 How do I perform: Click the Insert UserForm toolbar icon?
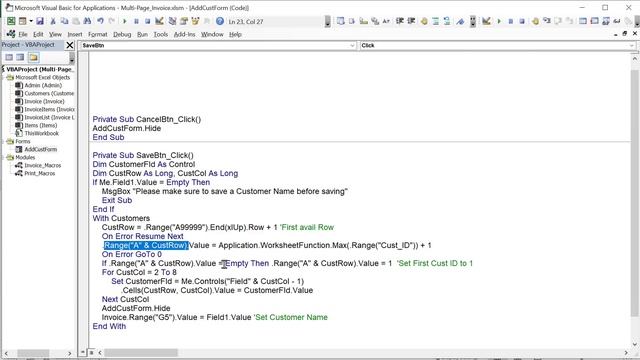click(22, 21)
